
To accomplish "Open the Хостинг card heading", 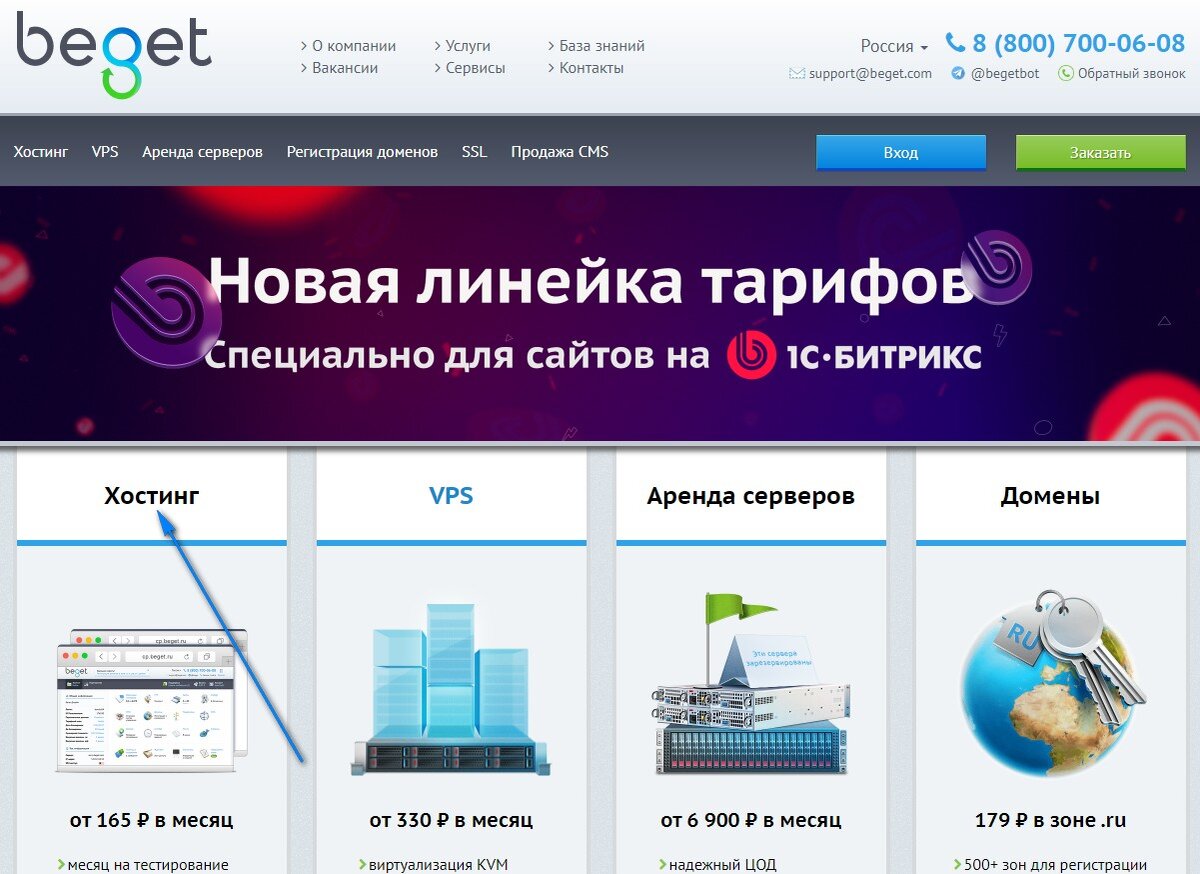I will 152,496.
